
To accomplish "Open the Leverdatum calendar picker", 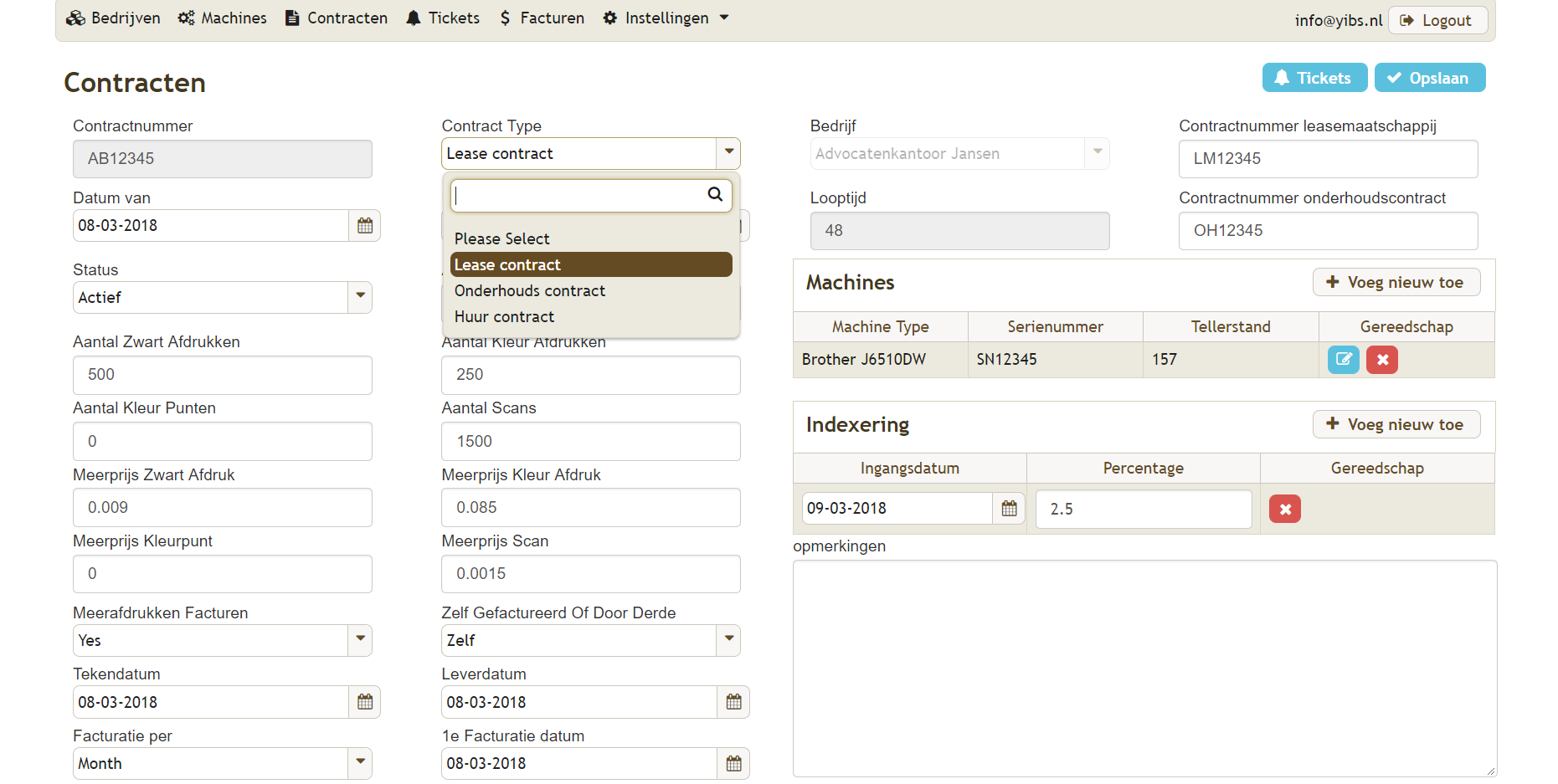I will click(733, 702).
